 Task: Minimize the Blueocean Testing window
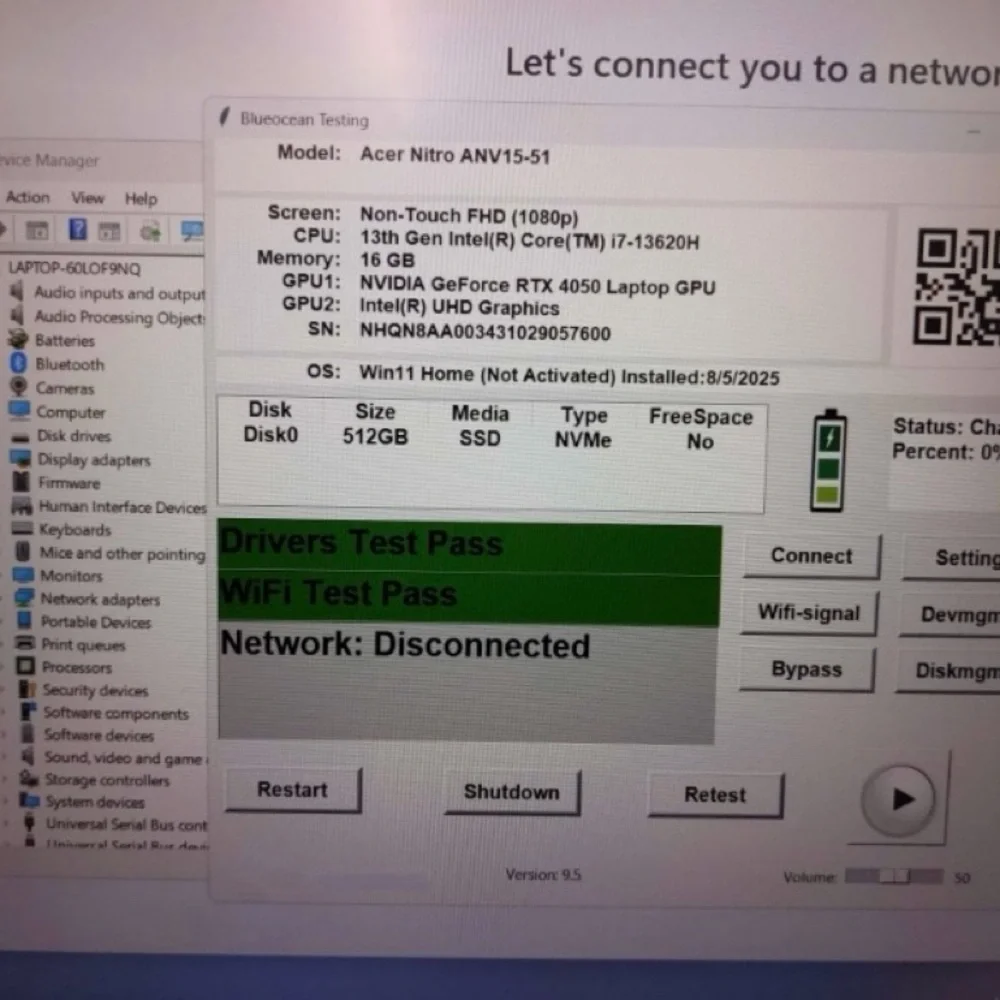tap(973, 131)
